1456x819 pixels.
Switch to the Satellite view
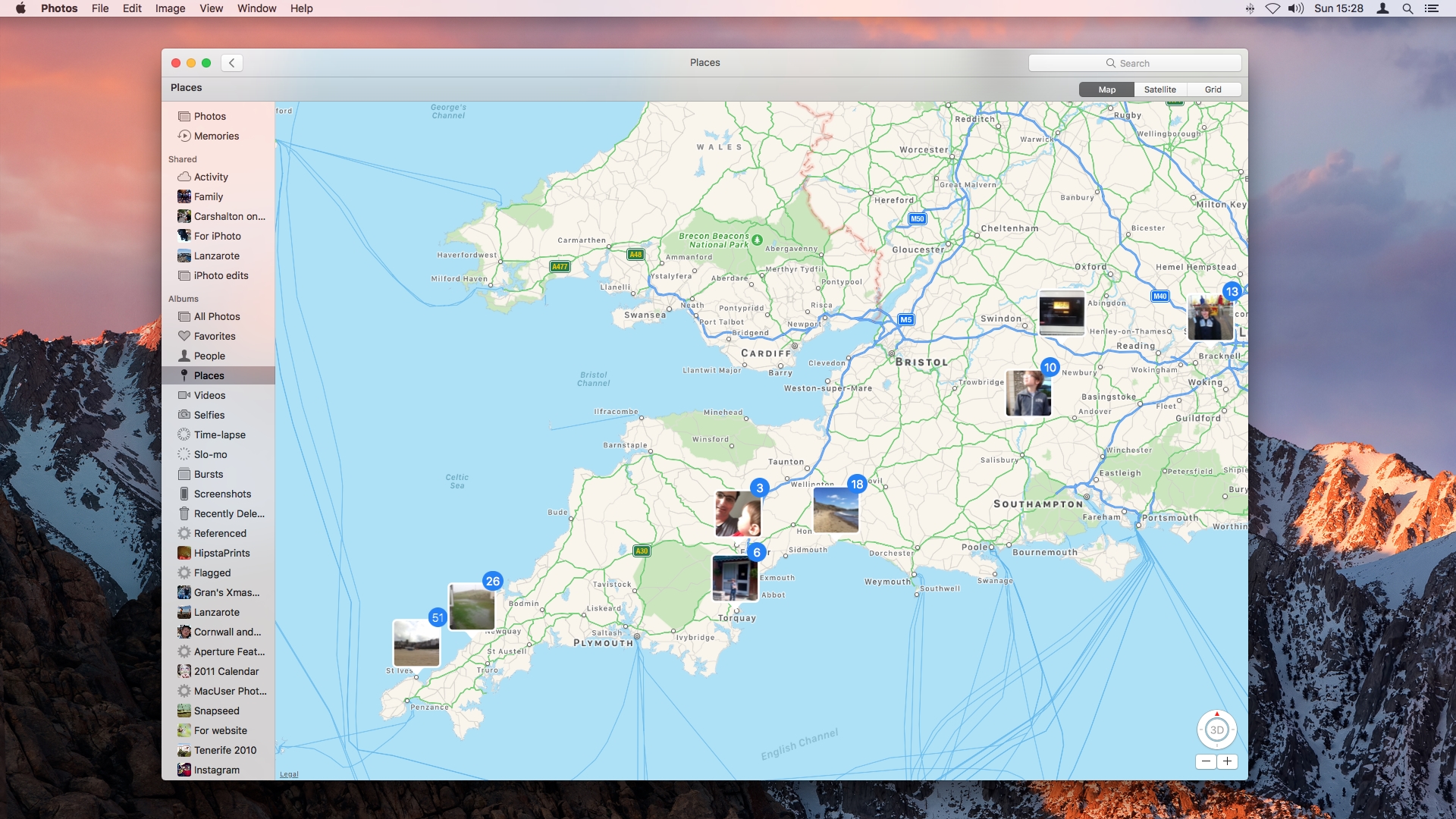tap(1160, 89)
